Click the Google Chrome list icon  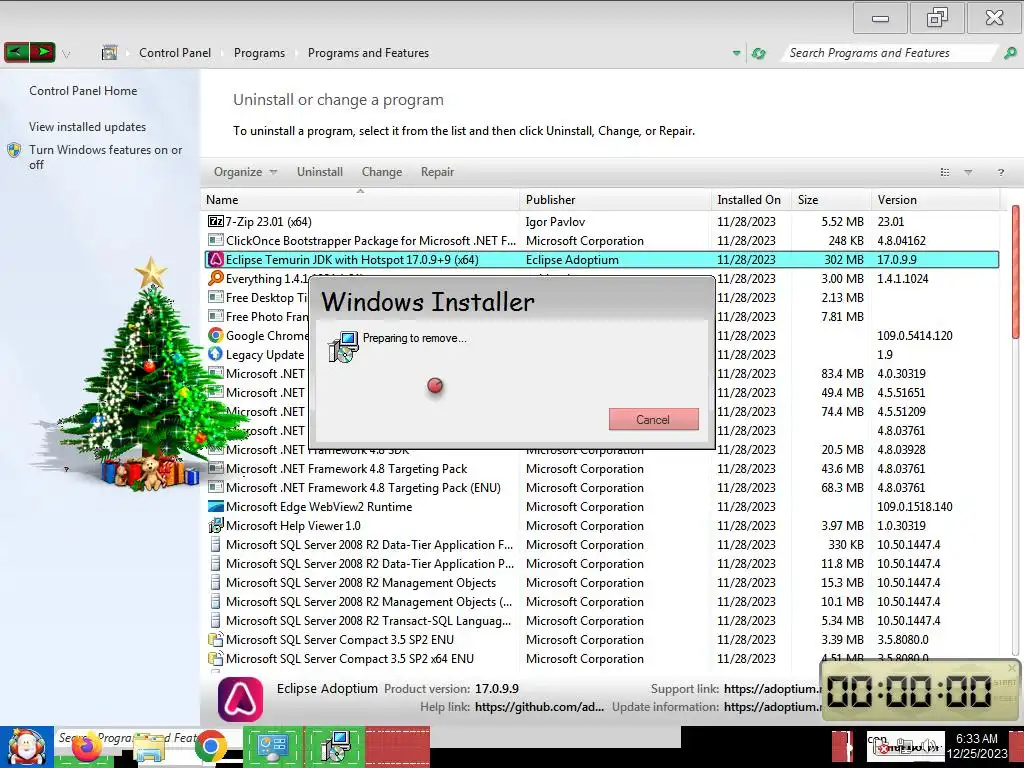[216, 335]
